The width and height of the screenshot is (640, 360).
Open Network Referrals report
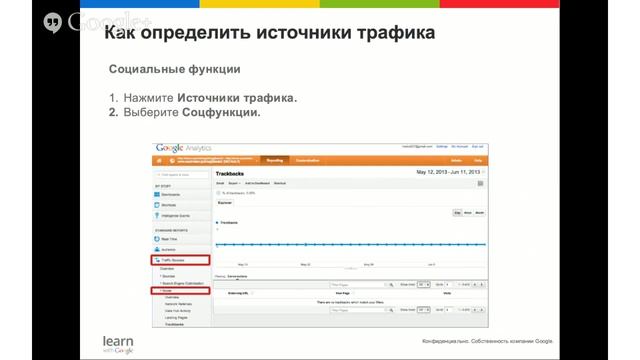pos(178,304)
